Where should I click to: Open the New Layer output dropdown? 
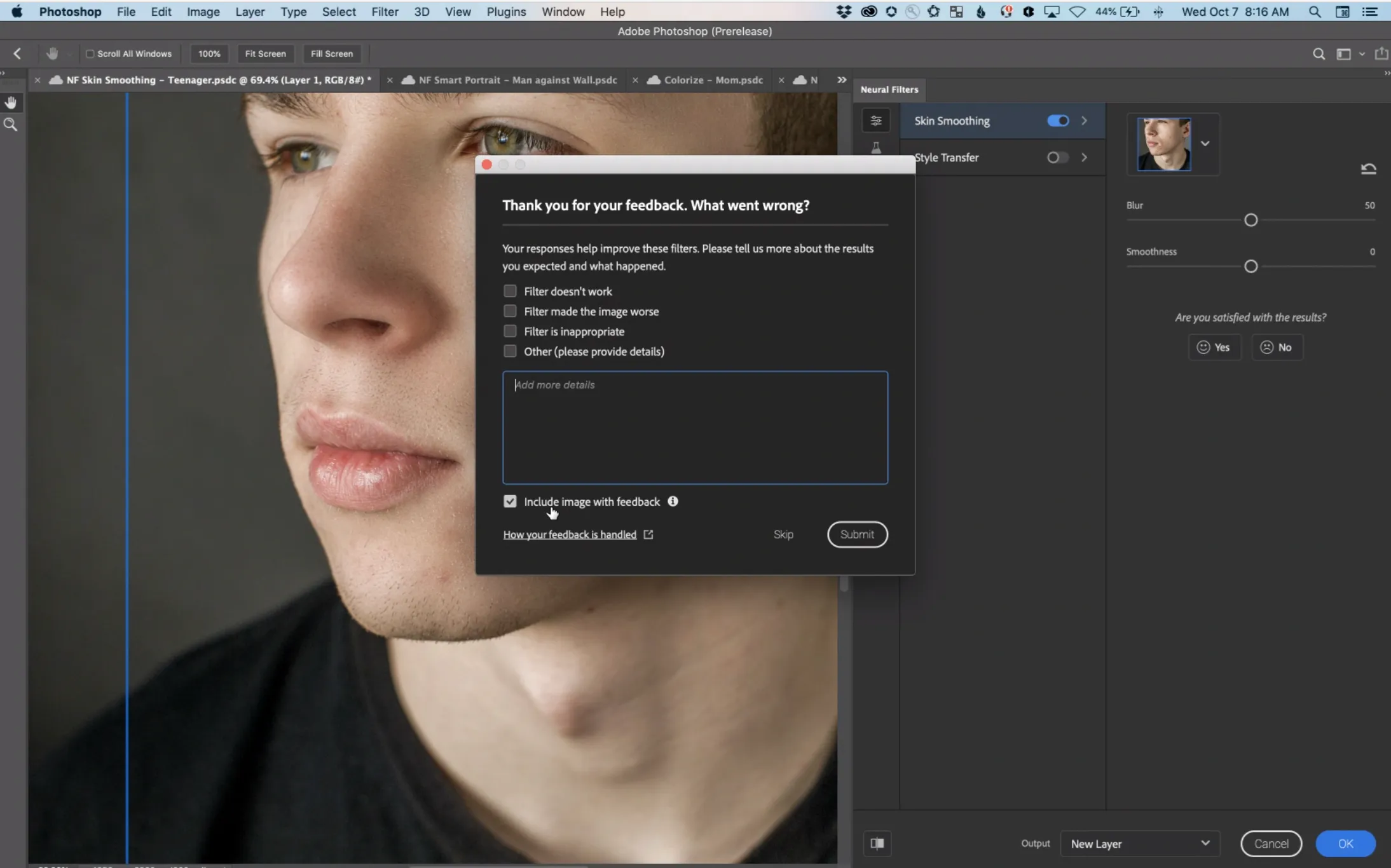coord(1139,843)
